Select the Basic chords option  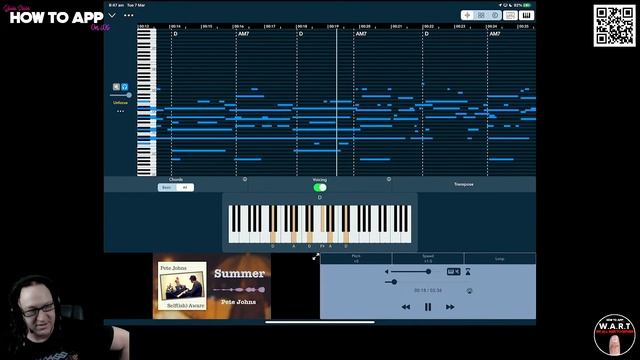click(167, 187)
